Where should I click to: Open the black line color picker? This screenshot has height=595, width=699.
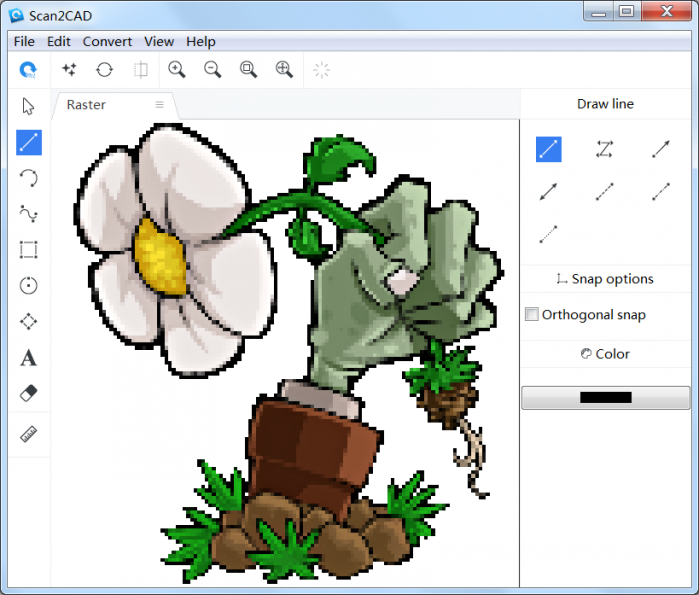[605, 397]
